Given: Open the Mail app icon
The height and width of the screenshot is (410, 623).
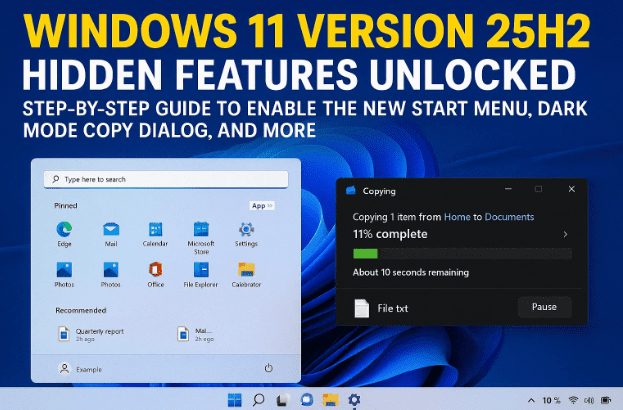Looking at the screenshot, I should (111, 229).
